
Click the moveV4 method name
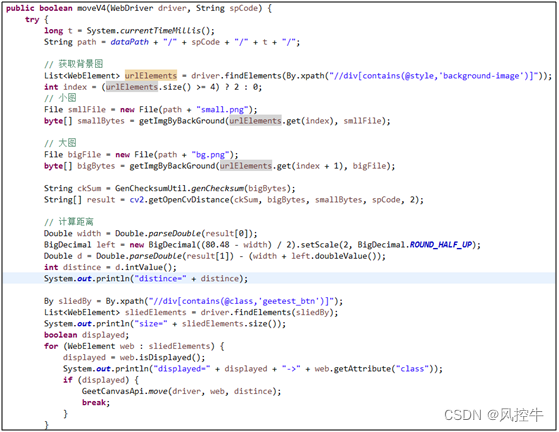coord(91,8)
